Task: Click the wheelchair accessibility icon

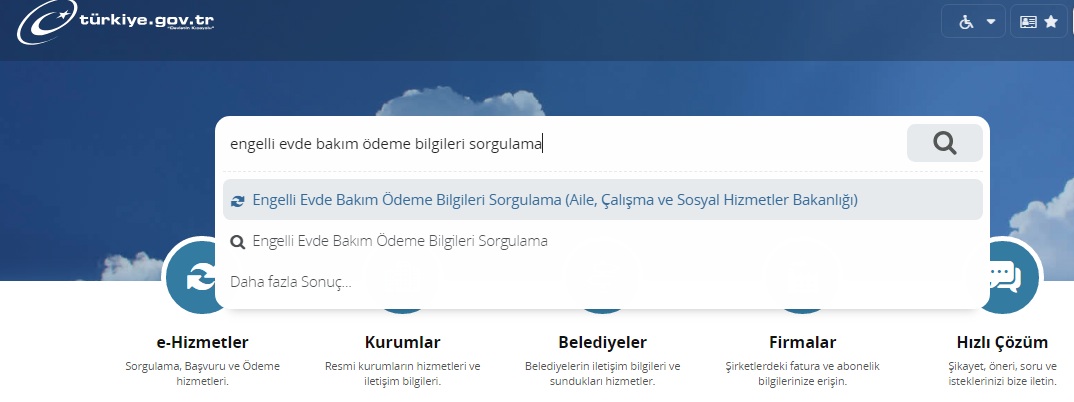Action: [966, 21]
